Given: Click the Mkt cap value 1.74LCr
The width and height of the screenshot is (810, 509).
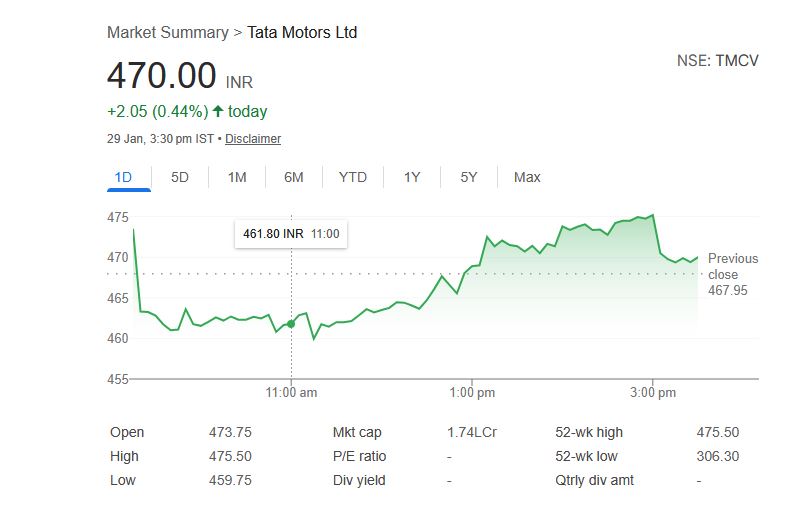Looking at the screenshot, I should [x=472, y=432].
